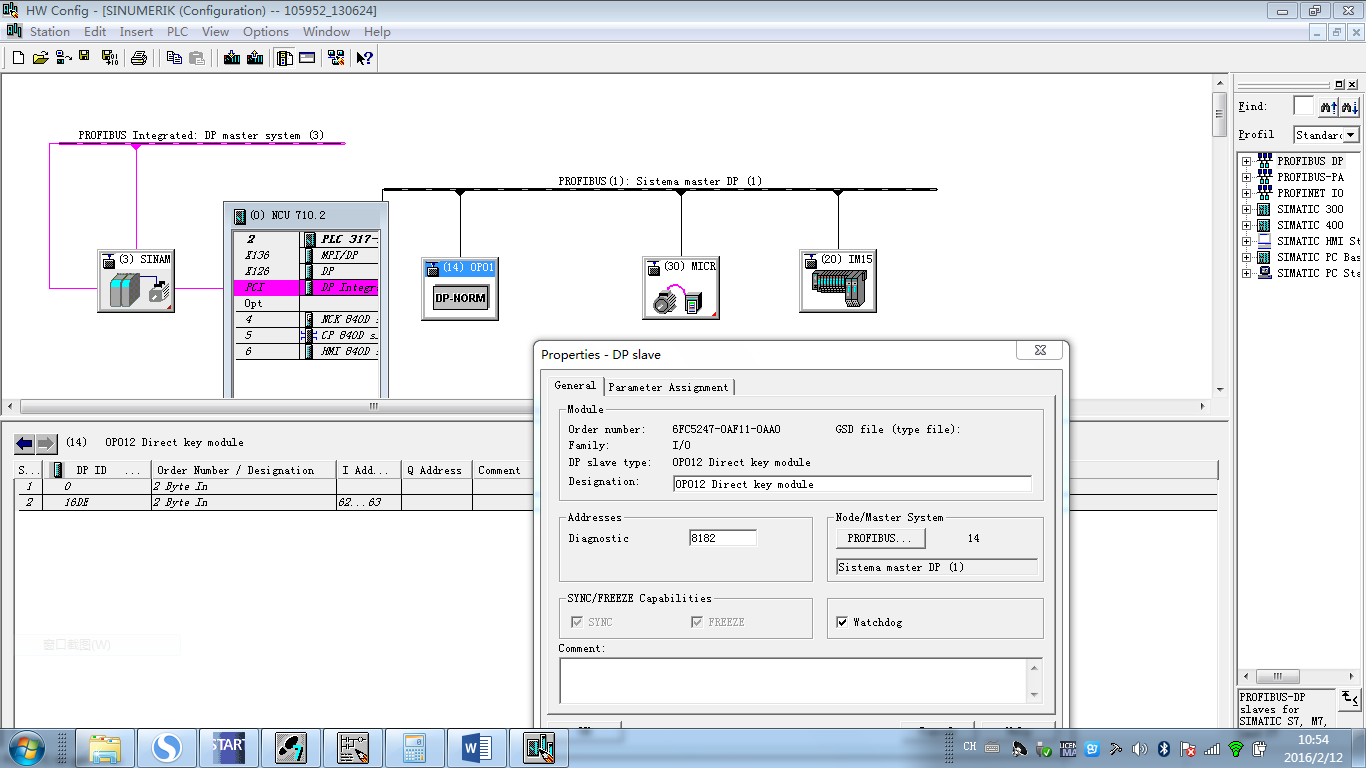Click the Open station folder icon
The image size is (1366, 768).
pyautogui.click(x=41, y=58)
